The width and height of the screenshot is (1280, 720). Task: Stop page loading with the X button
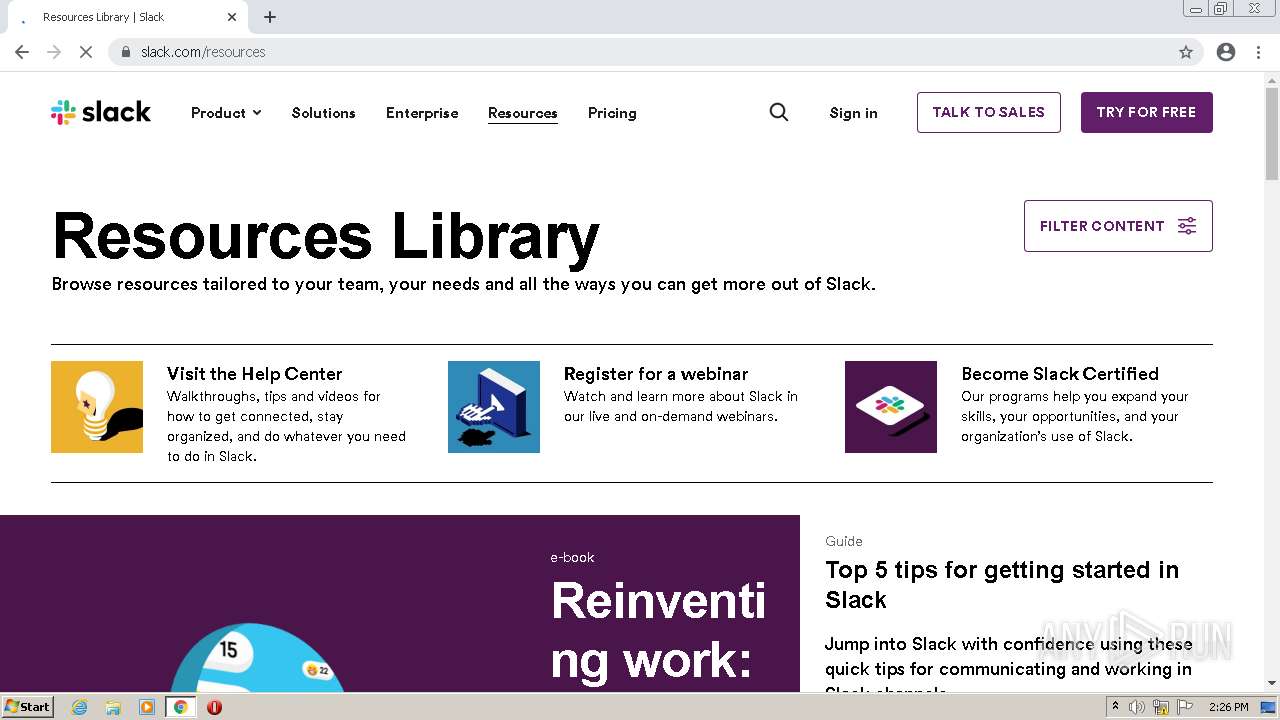point(86,52)
